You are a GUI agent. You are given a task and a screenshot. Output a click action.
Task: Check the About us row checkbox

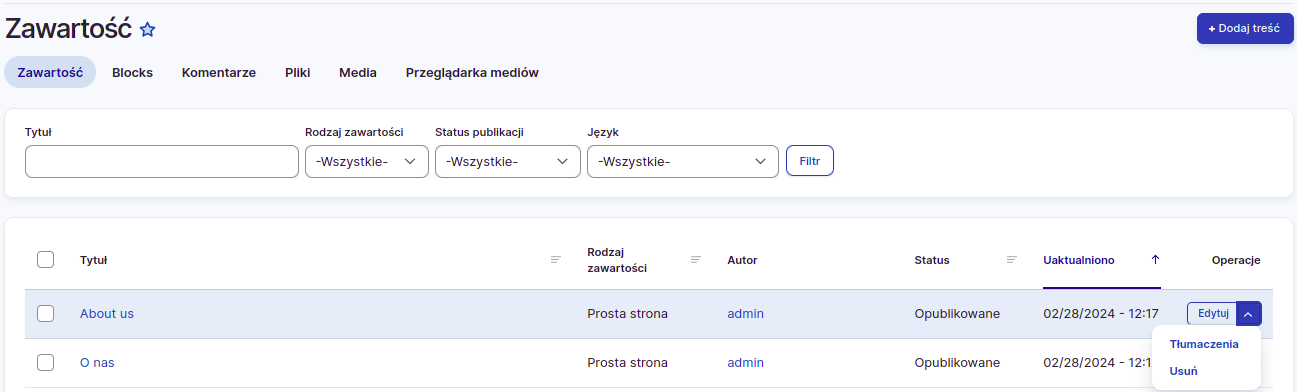tap(45, 313)
